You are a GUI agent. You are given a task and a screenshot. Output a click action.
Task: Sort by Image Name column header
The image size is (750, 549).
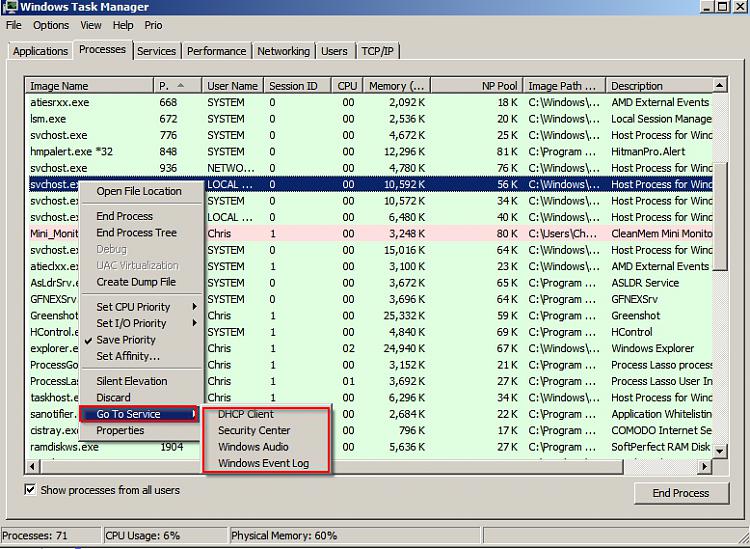(89, 86)
